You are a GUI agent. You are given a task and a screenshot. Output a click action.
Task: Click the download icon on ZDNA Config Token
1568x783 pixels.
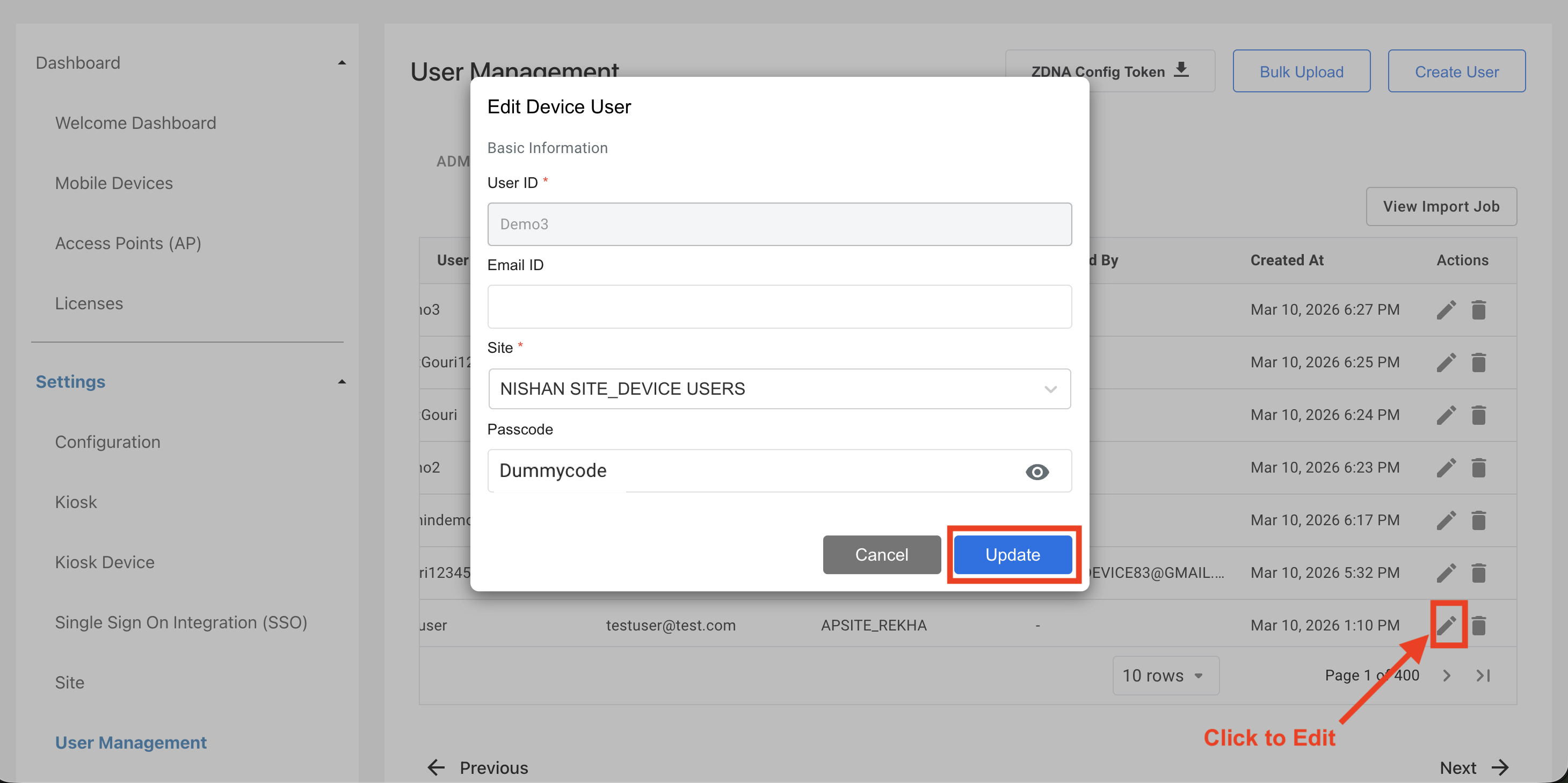point(1181,70)
